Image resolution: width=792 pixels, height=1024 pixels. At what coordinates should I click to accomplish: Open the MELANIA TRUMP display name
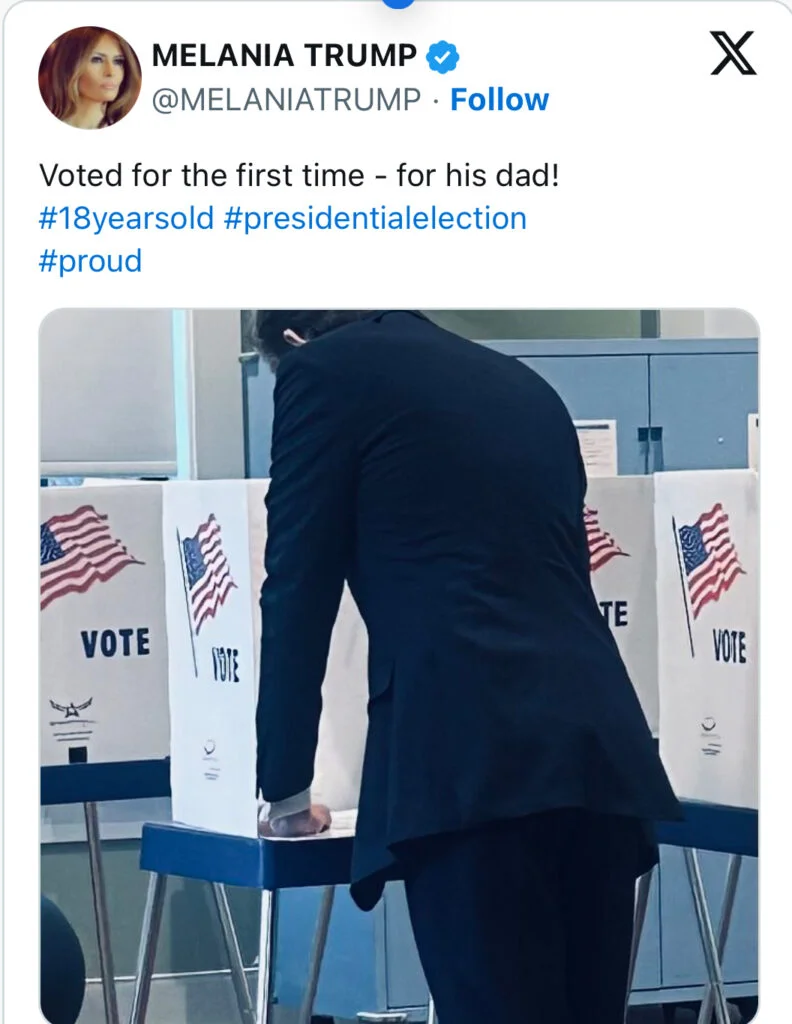point(284,55)
